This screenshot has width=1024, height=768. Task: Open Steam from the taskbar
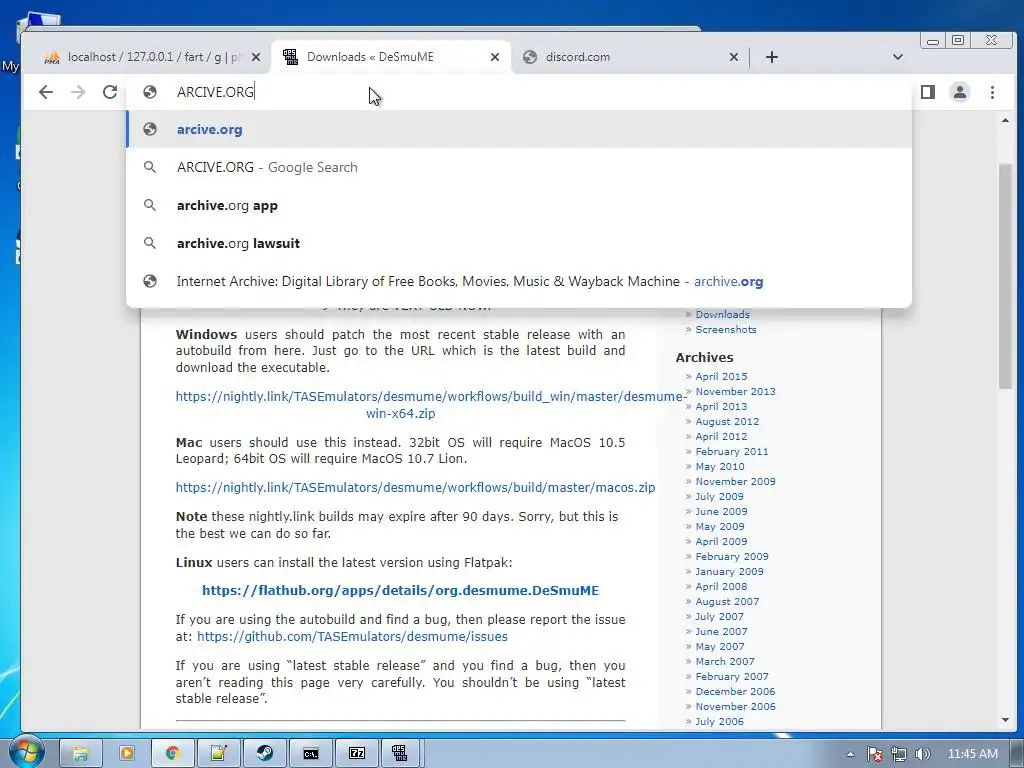click(264, 754)
